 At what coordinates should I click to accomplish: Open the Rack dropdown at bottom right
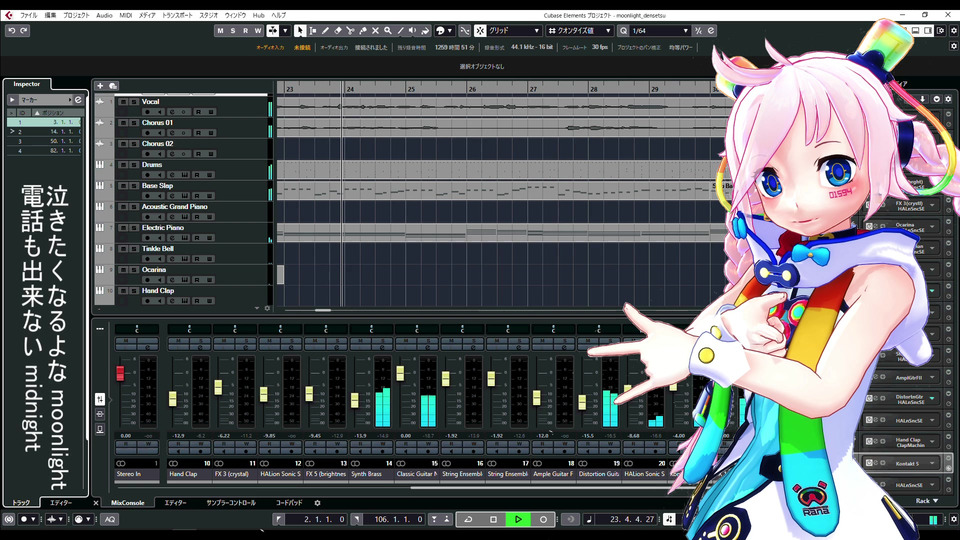point(927,501)
